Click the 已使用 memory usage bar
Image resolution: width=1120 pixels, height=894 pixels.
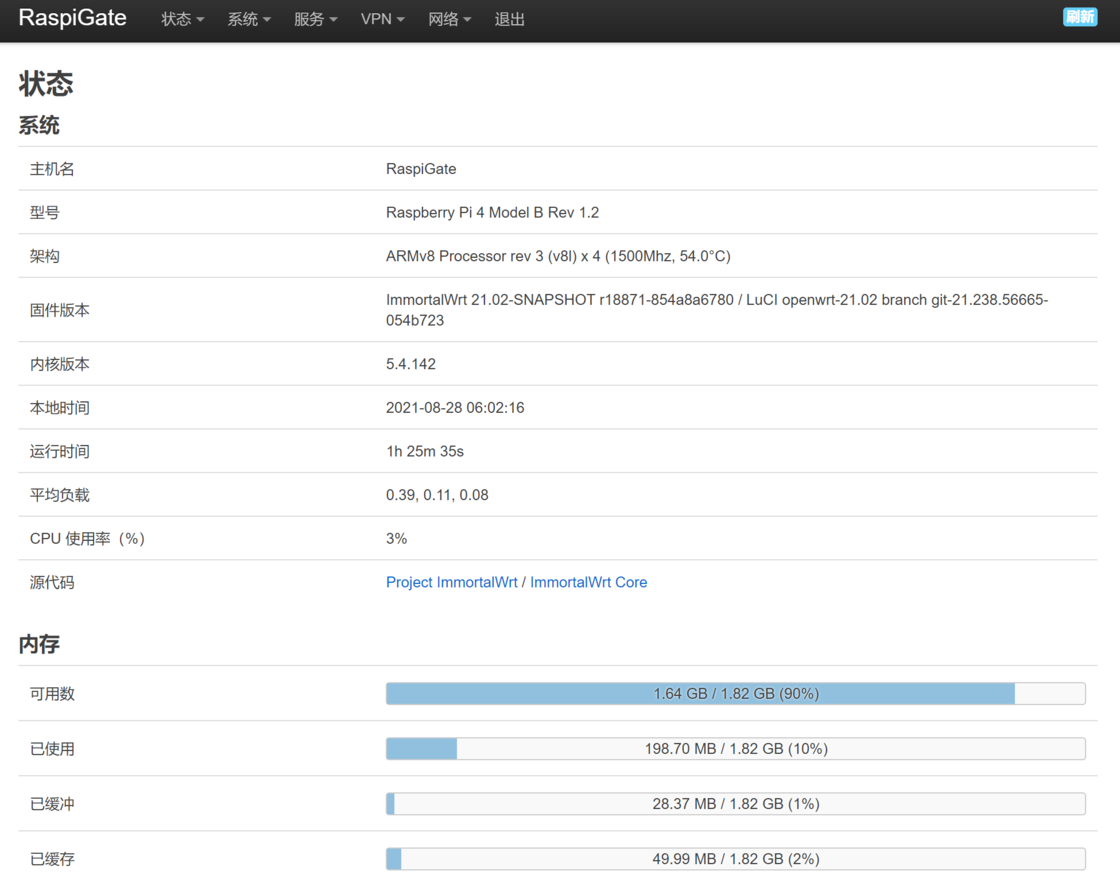(735, 748)
